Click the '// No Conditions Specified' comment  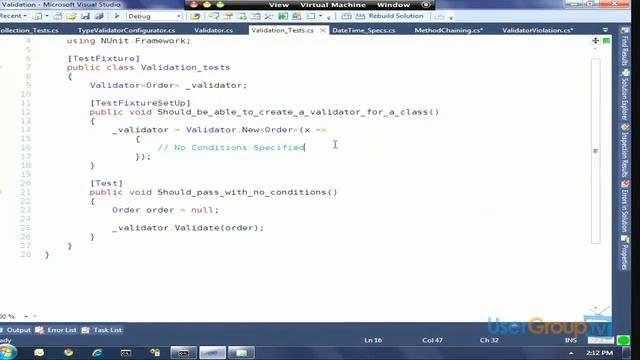(x=231, y=147)
